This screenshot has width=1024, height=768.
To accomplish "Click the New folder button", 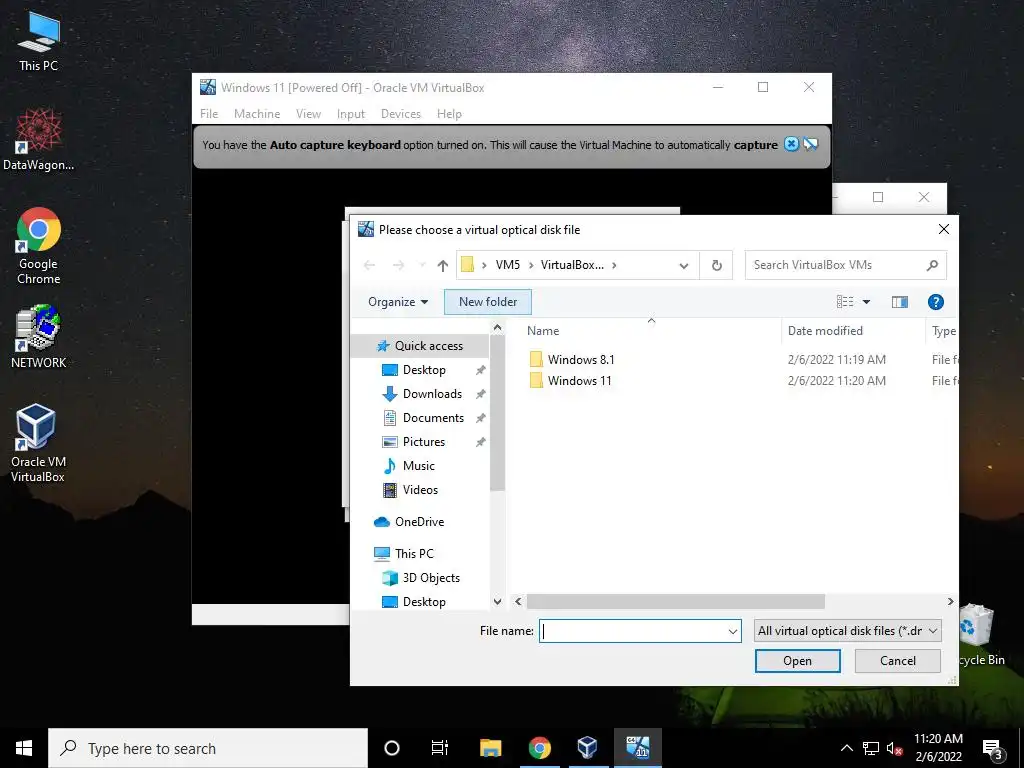I will (488, 302).
